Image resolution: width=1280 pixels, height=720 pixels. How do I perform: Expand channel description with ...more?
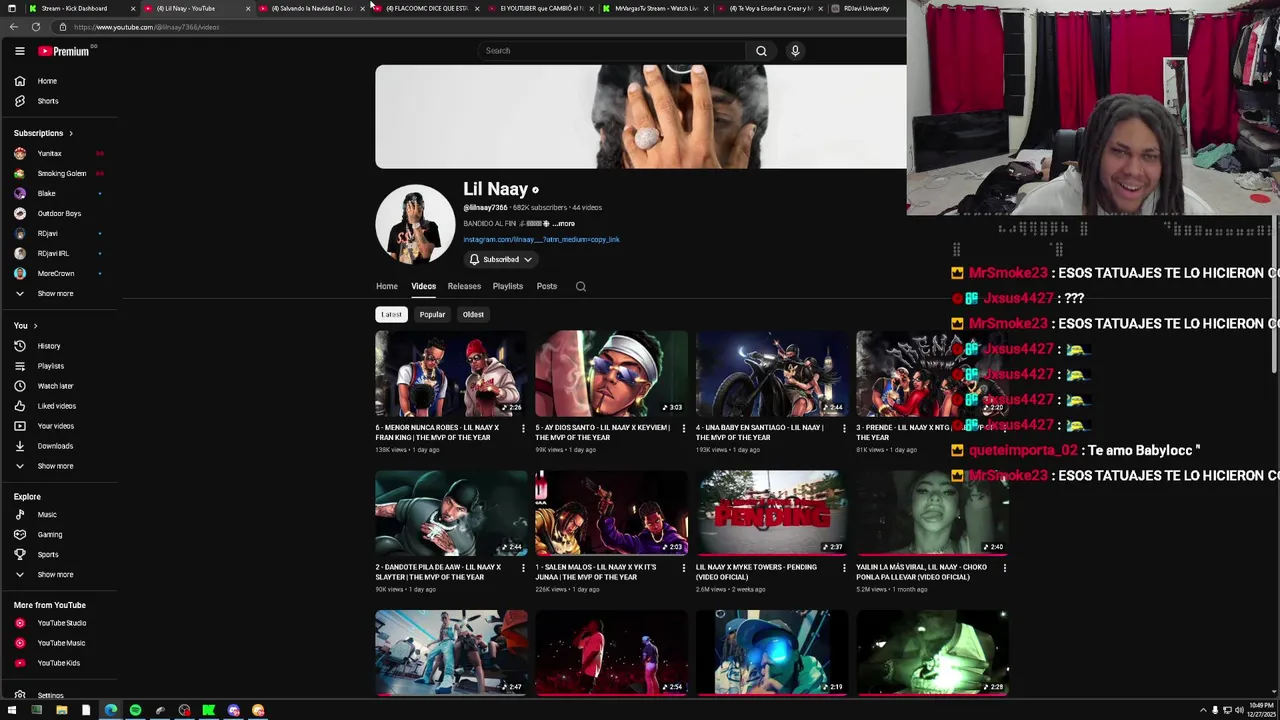tap(564, 224)
